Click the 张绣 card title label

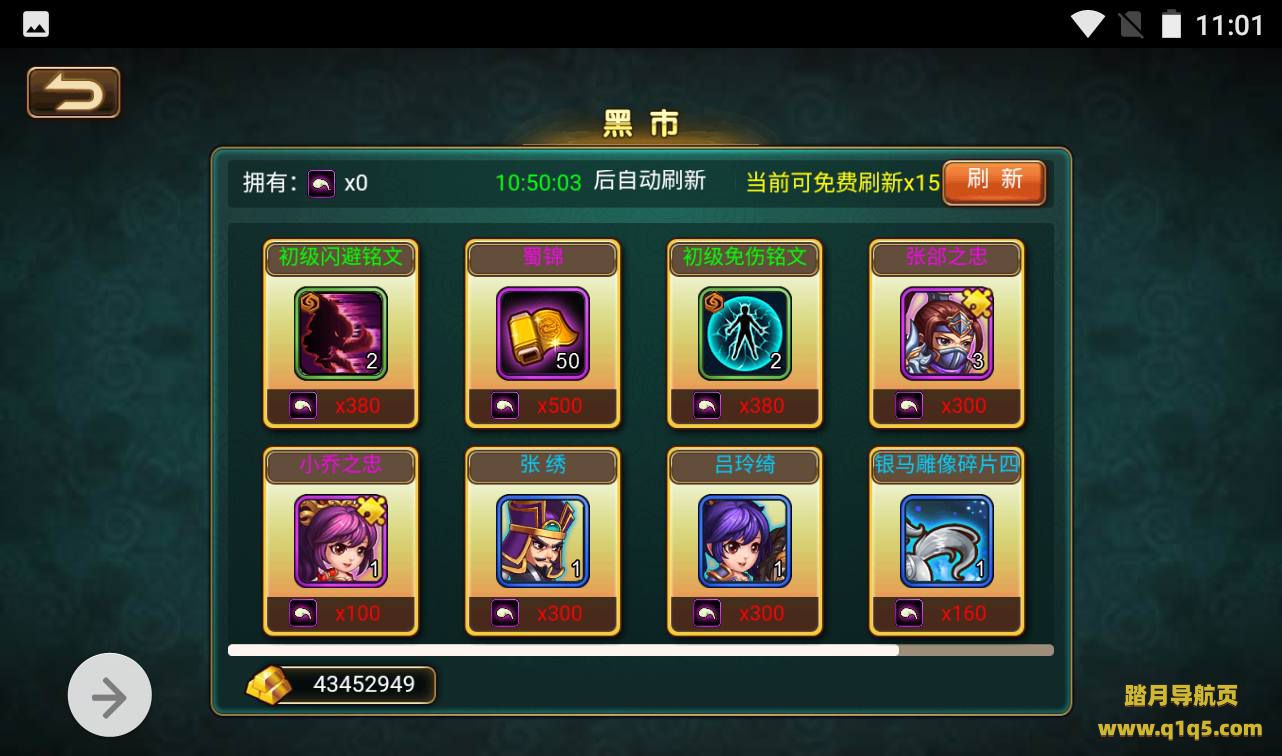pos(542,465)
